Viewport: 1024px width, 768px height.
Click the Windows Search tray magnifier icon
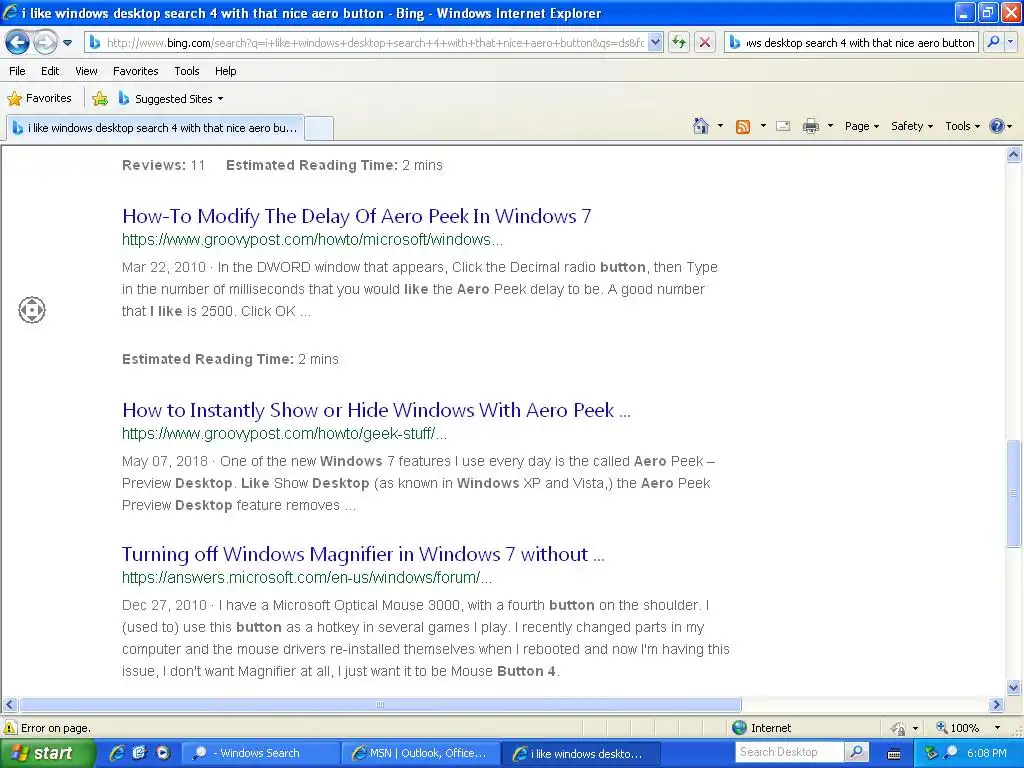coord(951,753)
